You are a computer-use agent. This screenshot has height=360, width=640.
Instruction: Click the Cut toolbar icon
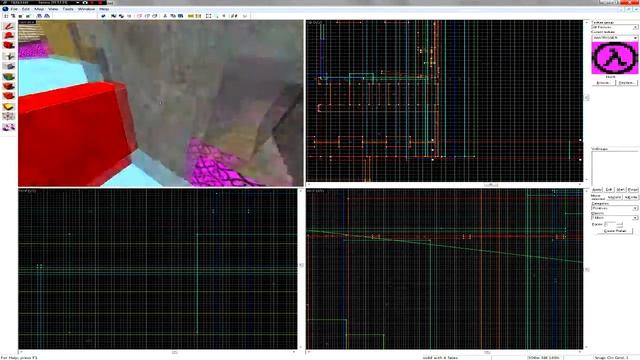click(165, 16)
